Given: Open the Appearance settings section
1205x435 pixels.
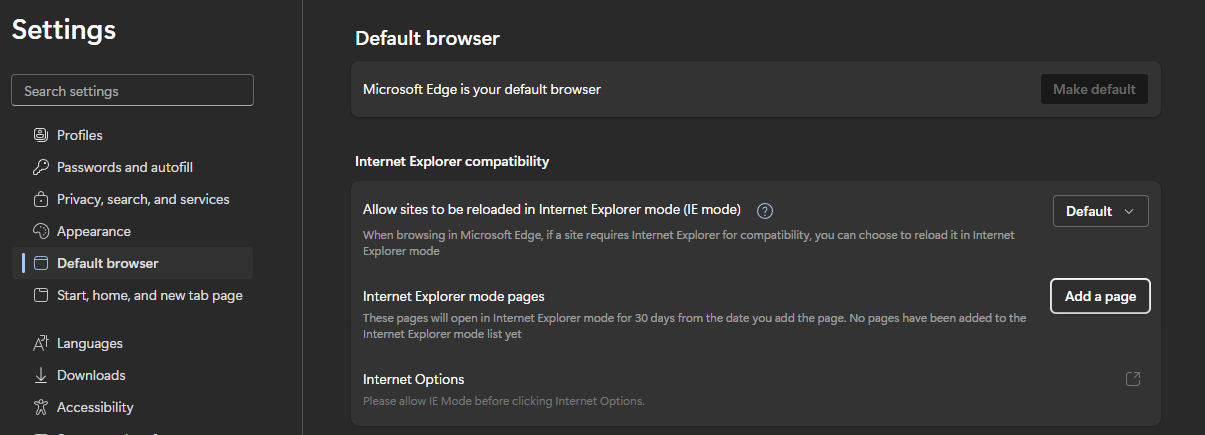Looking at the screenshot, I should coord(94,231).
